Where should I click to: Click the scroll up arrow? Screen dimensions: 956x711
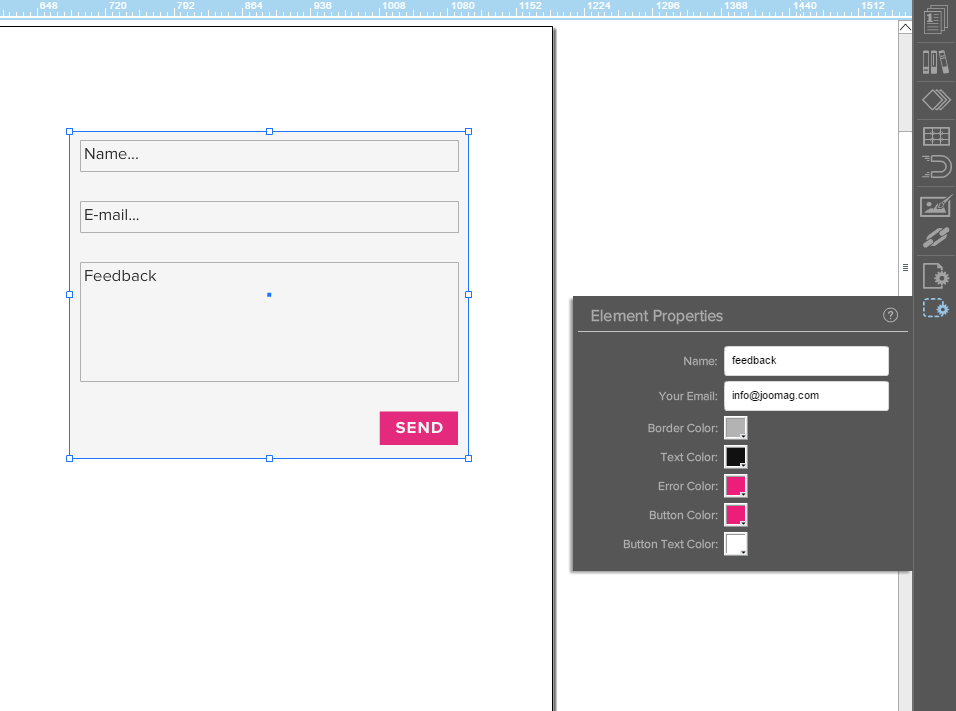(x=905, y=27)
